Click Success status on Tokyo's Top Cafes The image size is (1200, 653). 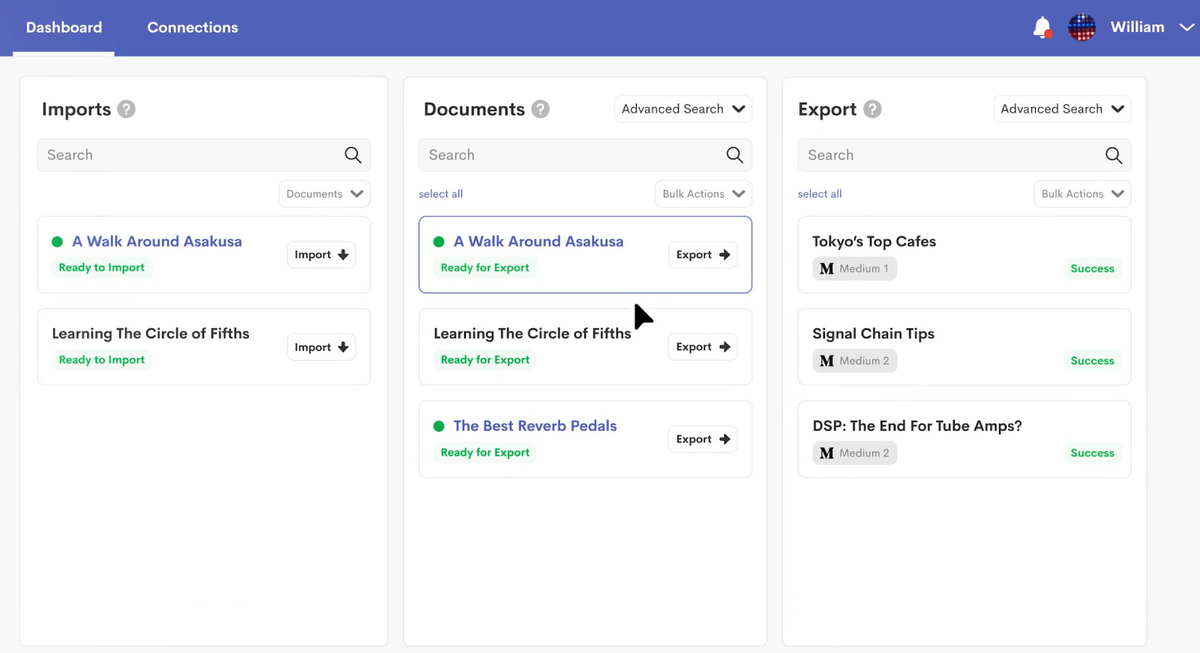(1092, 269)
